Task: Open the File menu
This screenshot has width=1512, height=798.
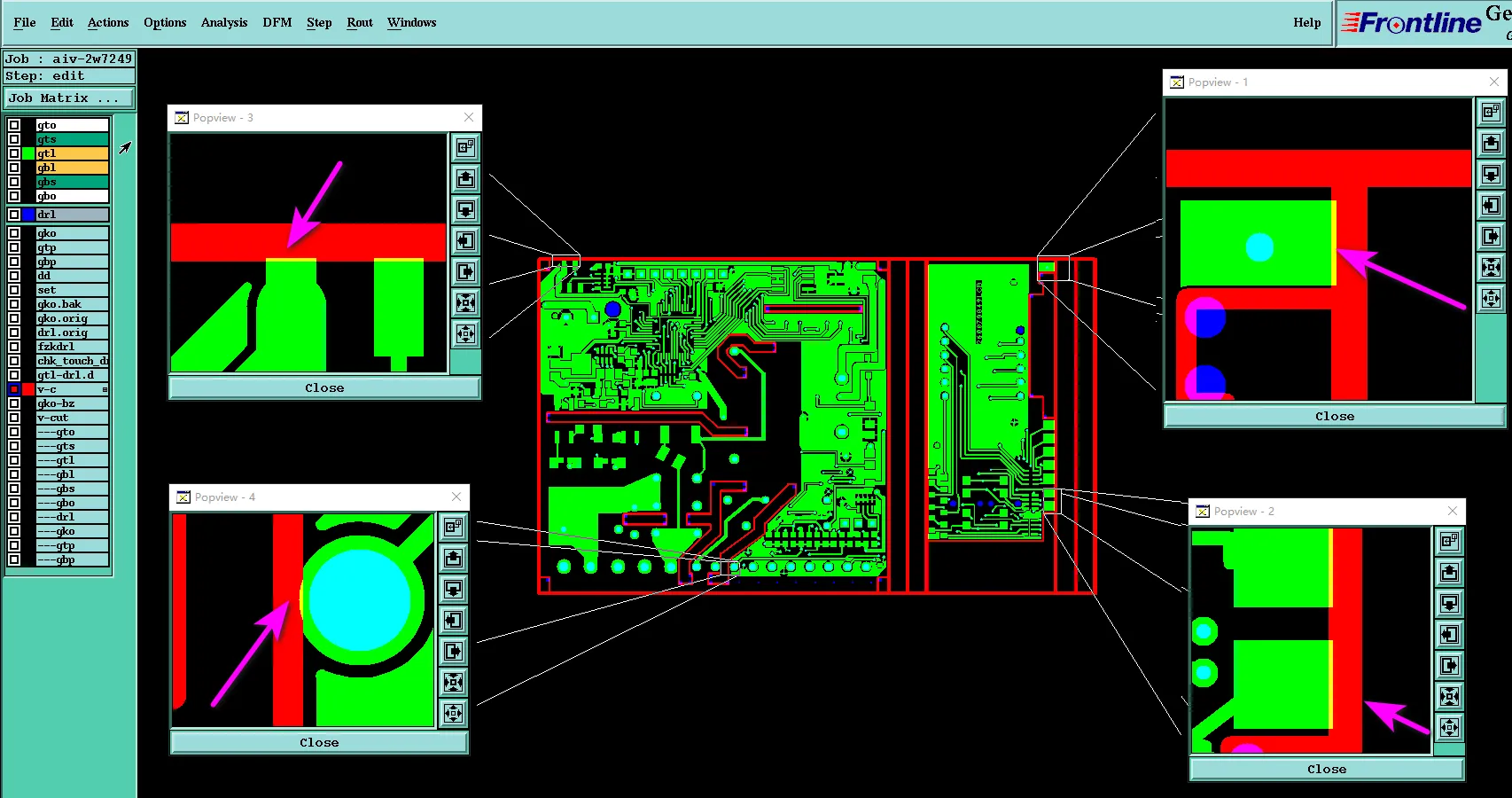Action: (25, 22)
